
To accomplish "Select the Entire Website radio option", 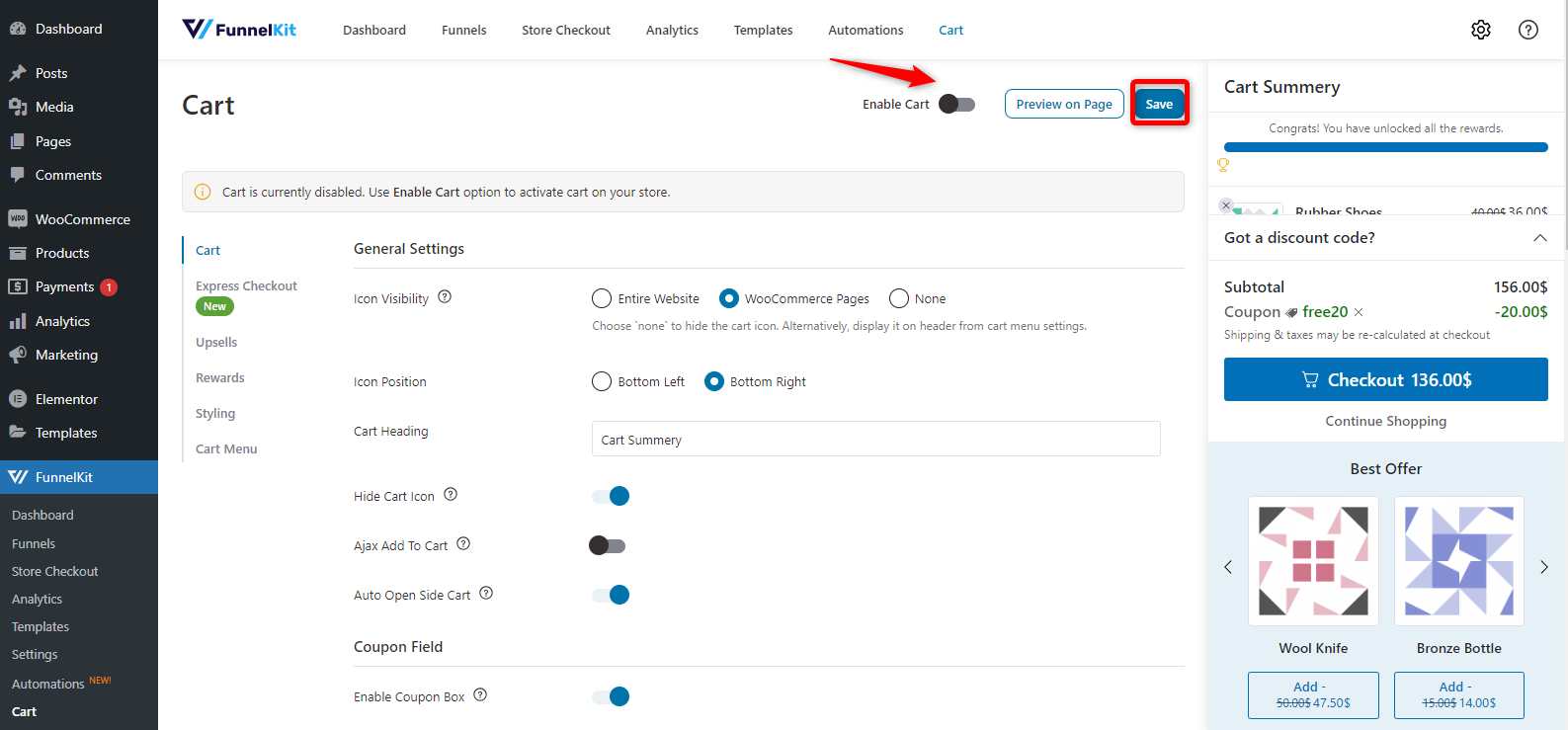I will pos(602,298).
